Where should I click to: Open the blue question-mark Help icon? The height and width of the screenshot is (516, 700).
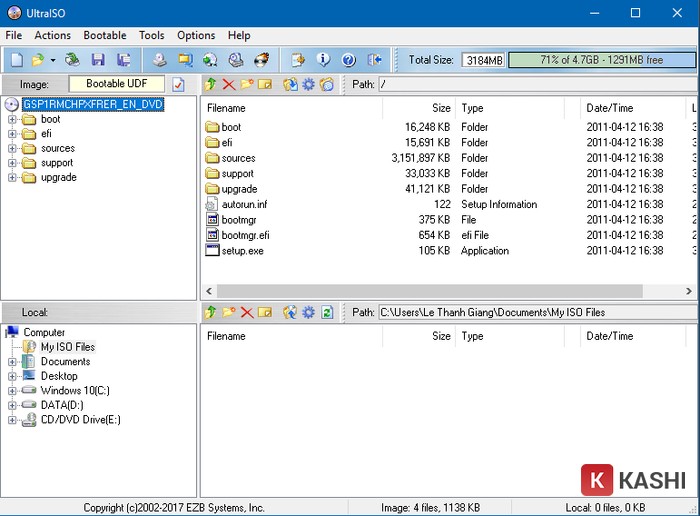pos(349,60)
